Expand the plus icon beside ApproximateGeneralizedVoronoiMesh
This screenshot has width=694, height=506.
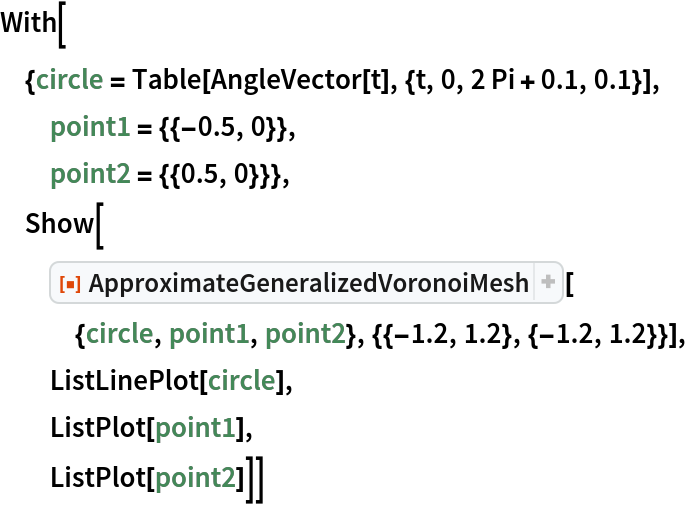[548, 284]
